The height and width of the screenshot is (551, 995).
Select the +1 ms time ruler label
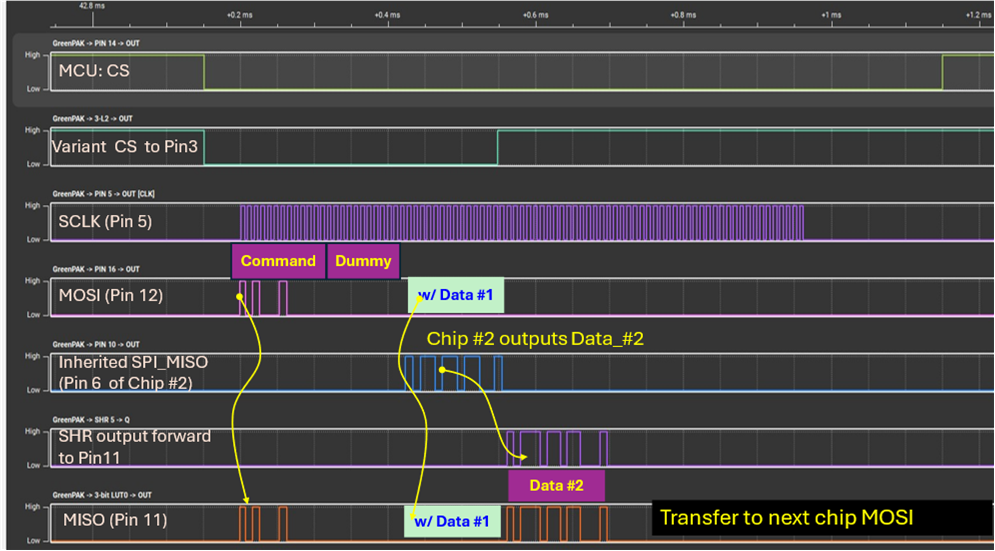[x=830, y=15]
